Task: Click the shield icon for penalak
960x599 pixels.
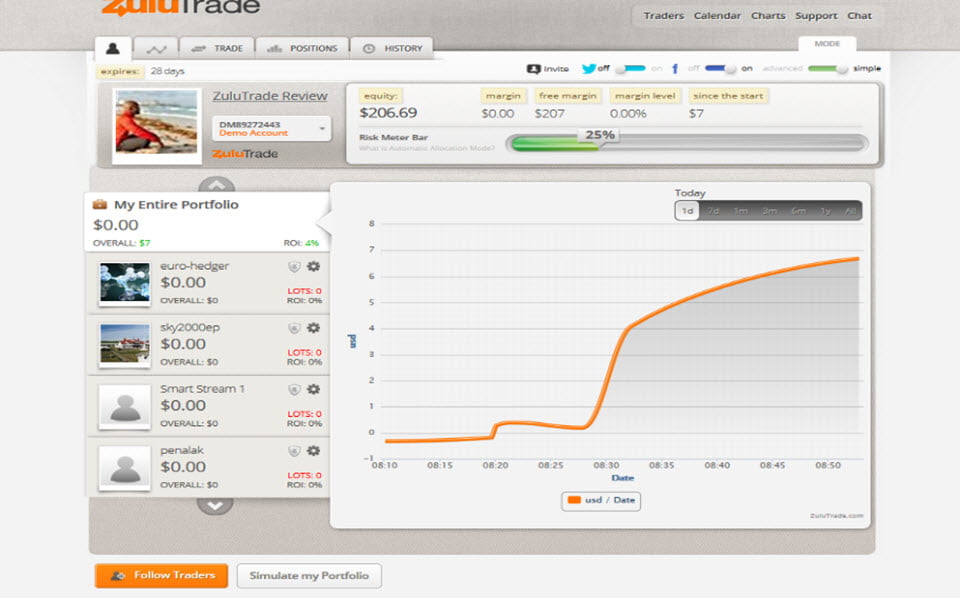Action: [x=294, y=451]
